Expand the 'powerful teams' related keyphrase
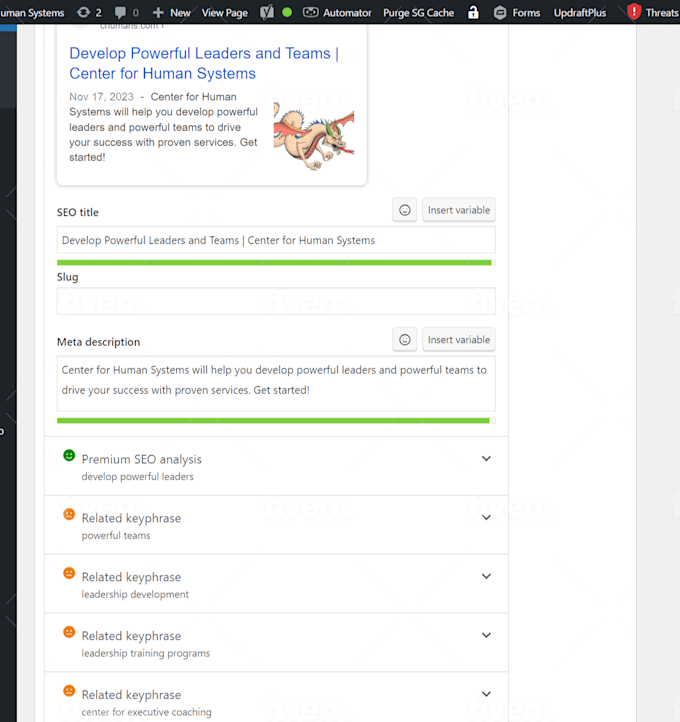The image size is (680, 722). [486, 518]
